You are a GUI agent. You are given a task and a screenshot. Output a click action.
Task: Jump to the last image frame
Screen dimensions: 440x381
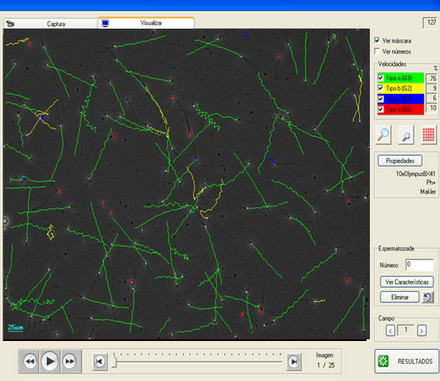pyautogui.click(x=294, y=362)
